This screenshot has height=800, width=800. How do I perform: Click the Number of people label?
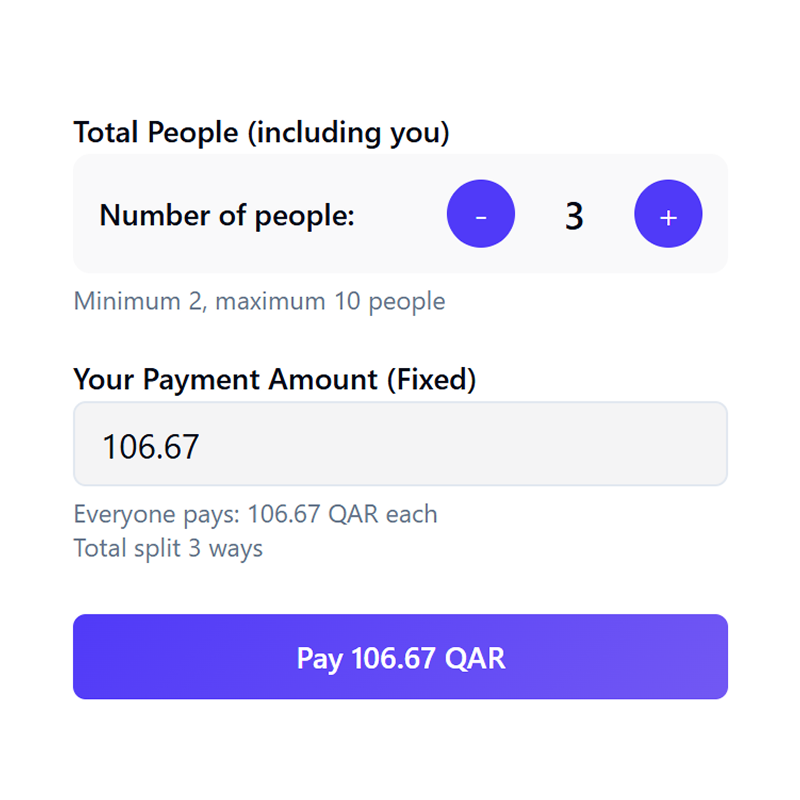[x=227, y=214]
